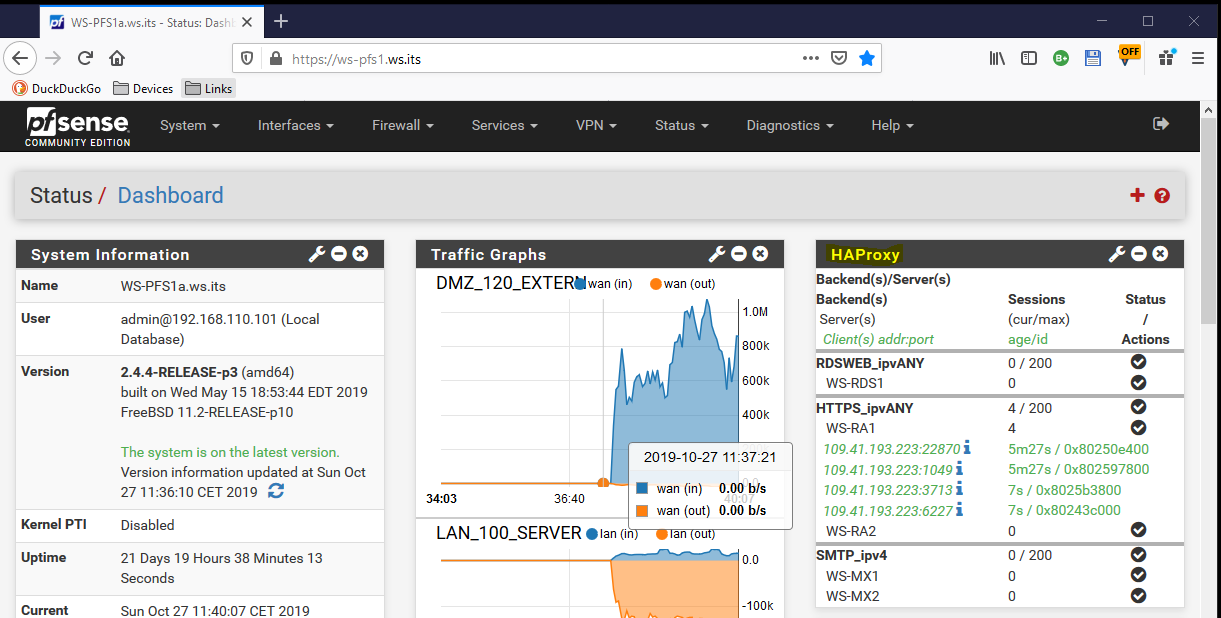Viewport: 1221px width, 618px height.
Task: Open dashboard help question mark icon
Action: click(1162, 196)
